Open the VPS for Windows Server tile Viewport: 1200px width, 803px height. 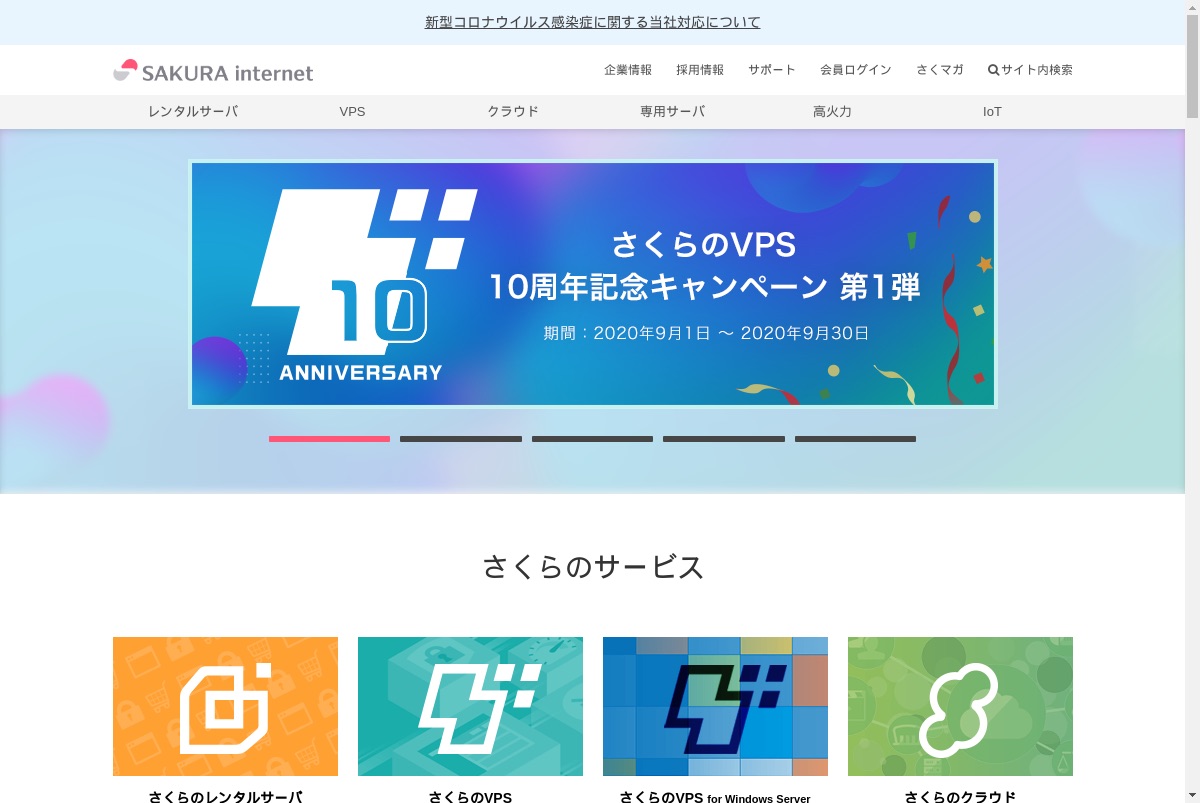[x=715, y=706]
